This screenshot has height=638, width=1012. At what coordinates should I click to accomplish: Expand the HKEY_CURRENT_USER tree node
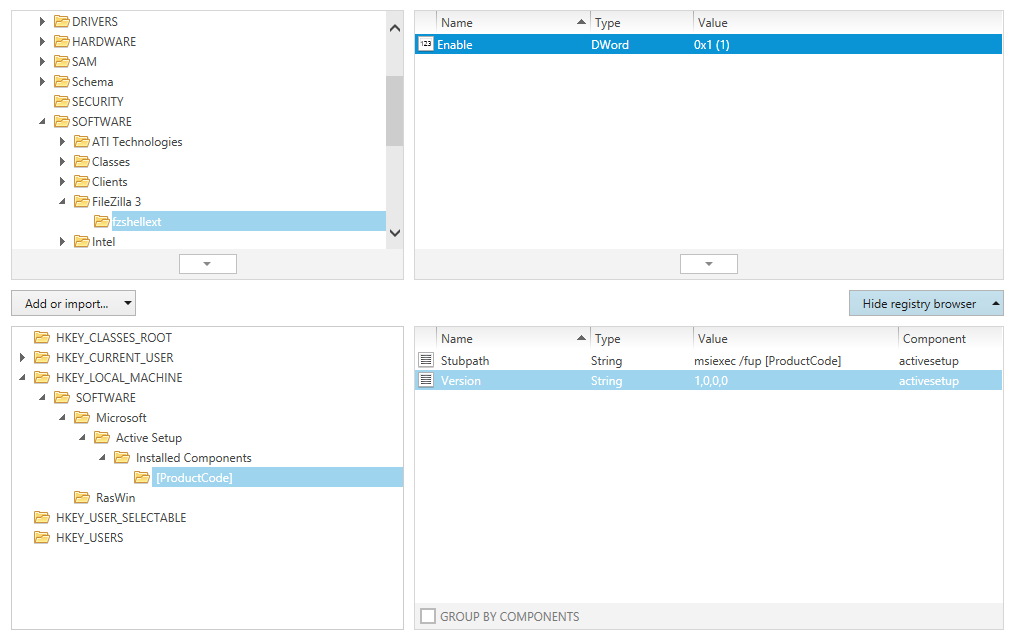pos(23,358)
